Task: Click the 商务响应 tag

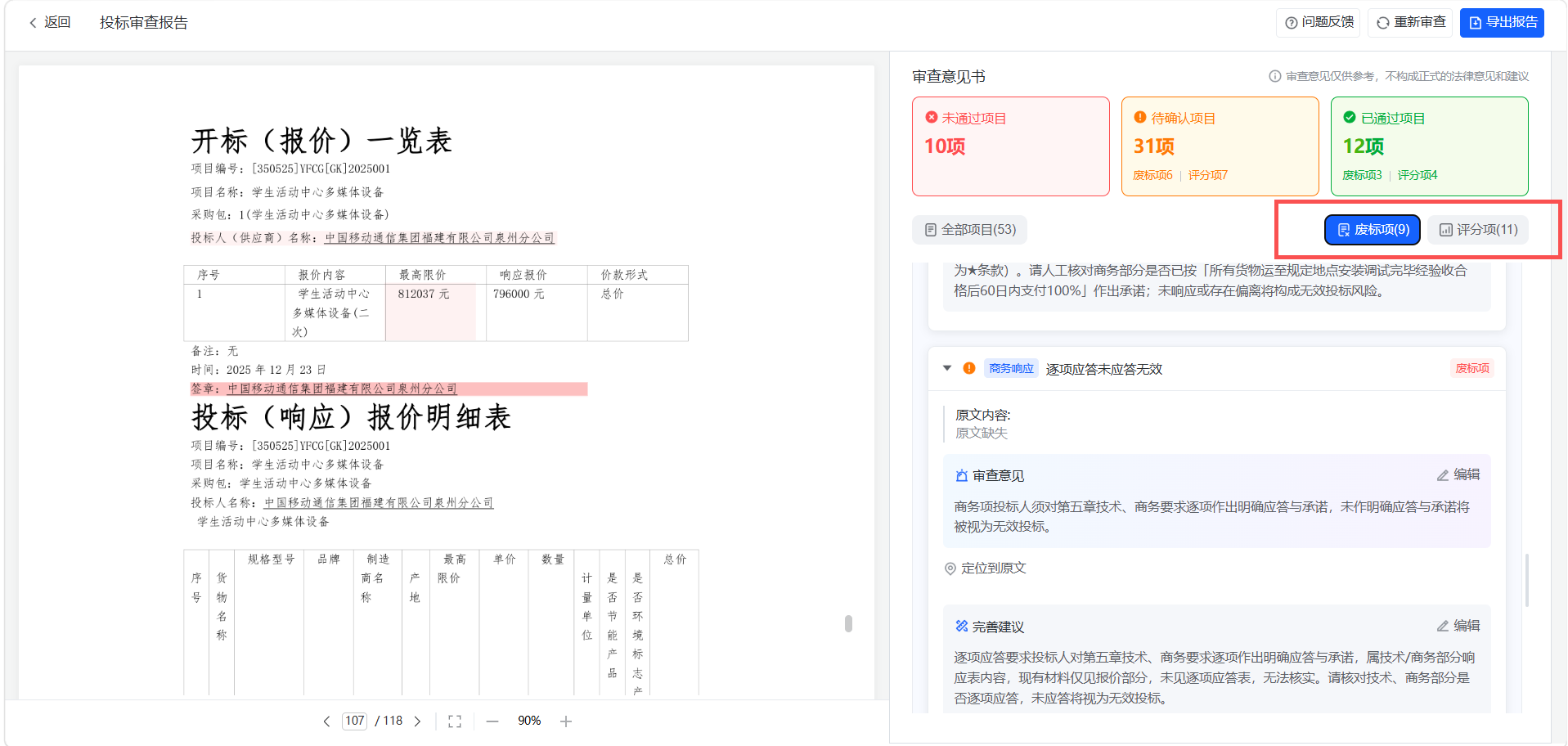Action: point(1011,368)
